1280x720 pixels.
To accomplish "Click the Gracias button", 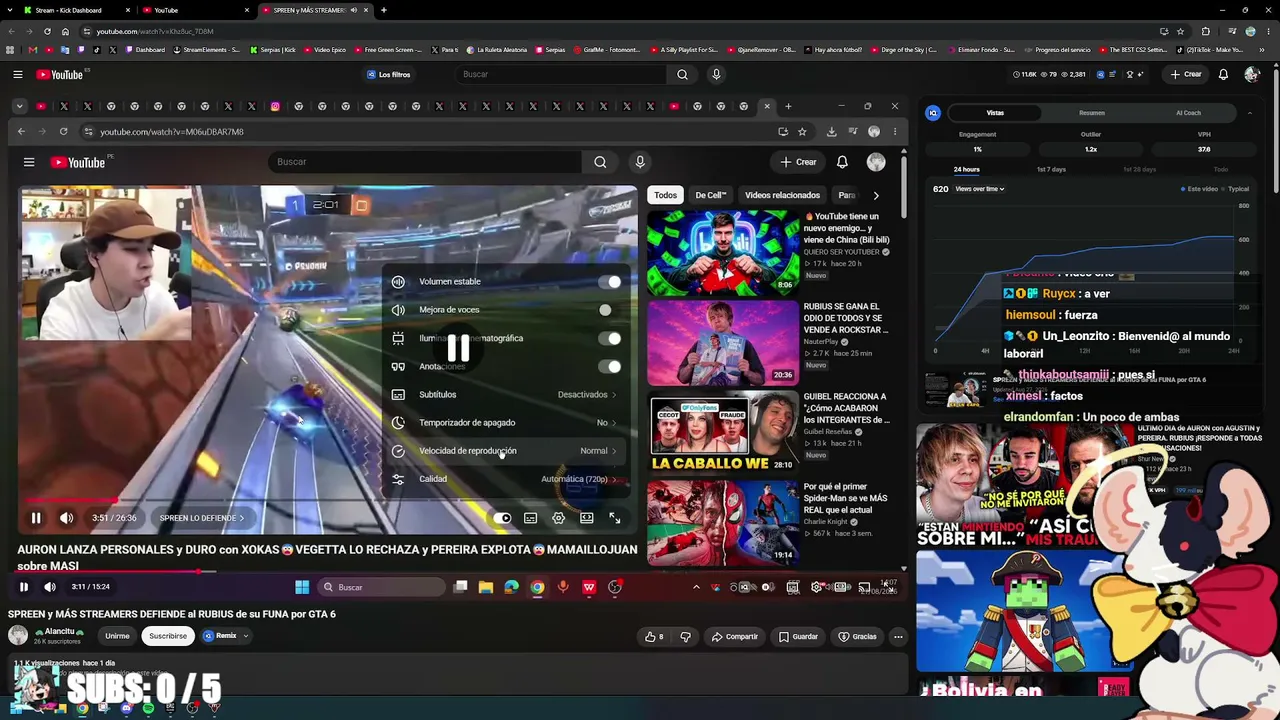I will click(x=857, y=637).
